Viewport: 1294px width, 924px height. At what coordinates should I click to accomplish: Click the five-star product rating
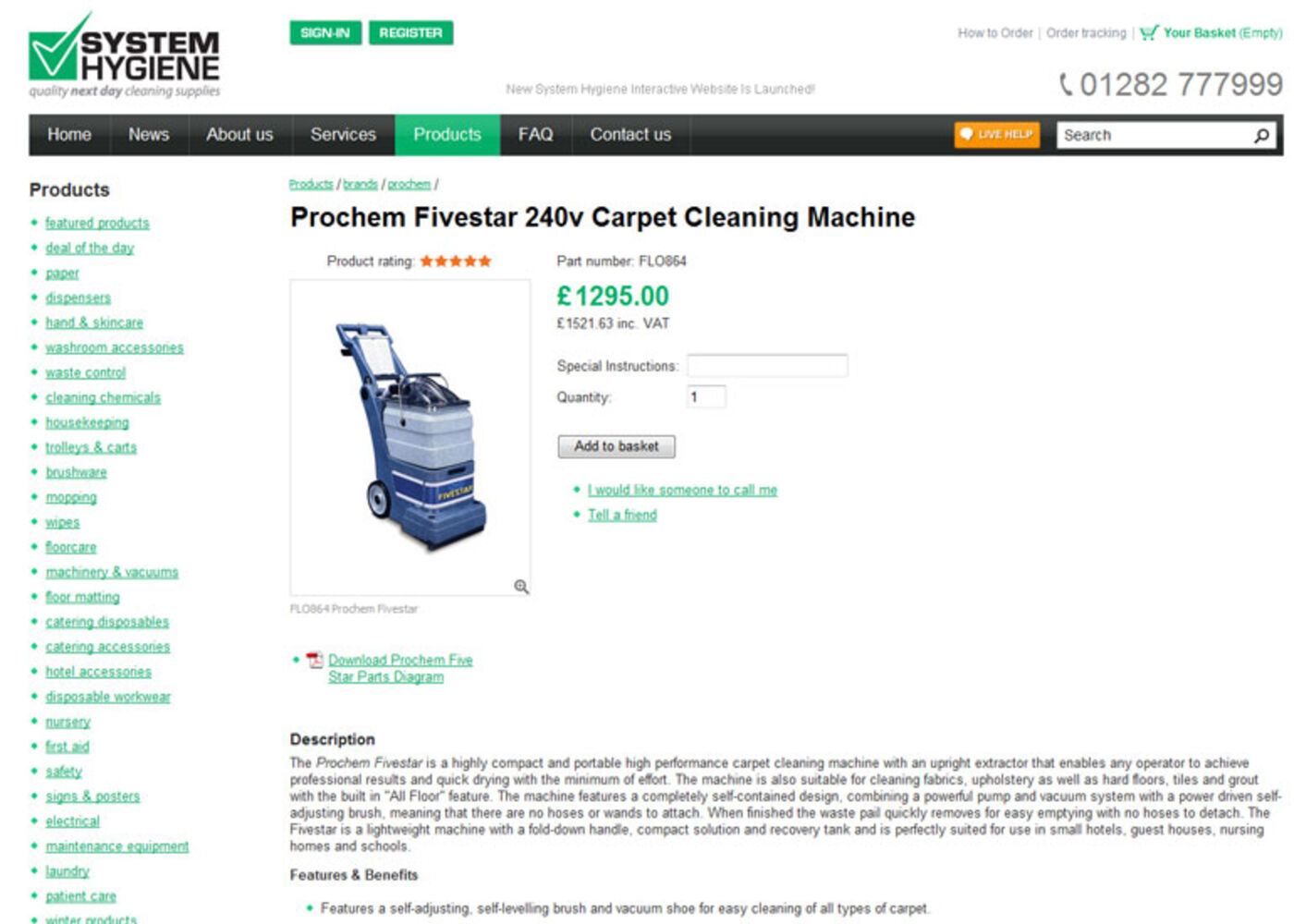[x=456, y=261]
